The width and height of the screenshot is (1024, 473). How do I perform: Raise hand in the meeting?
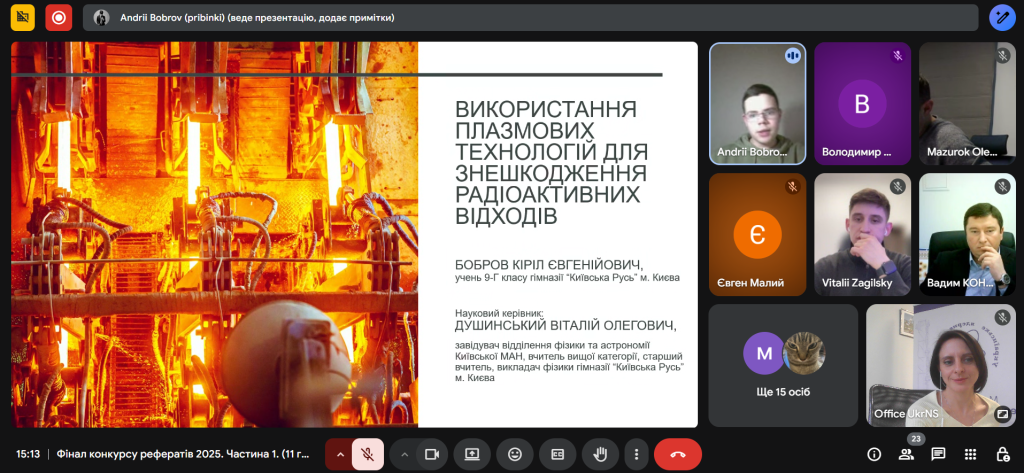pyautogui.click(x=600, y=454)
